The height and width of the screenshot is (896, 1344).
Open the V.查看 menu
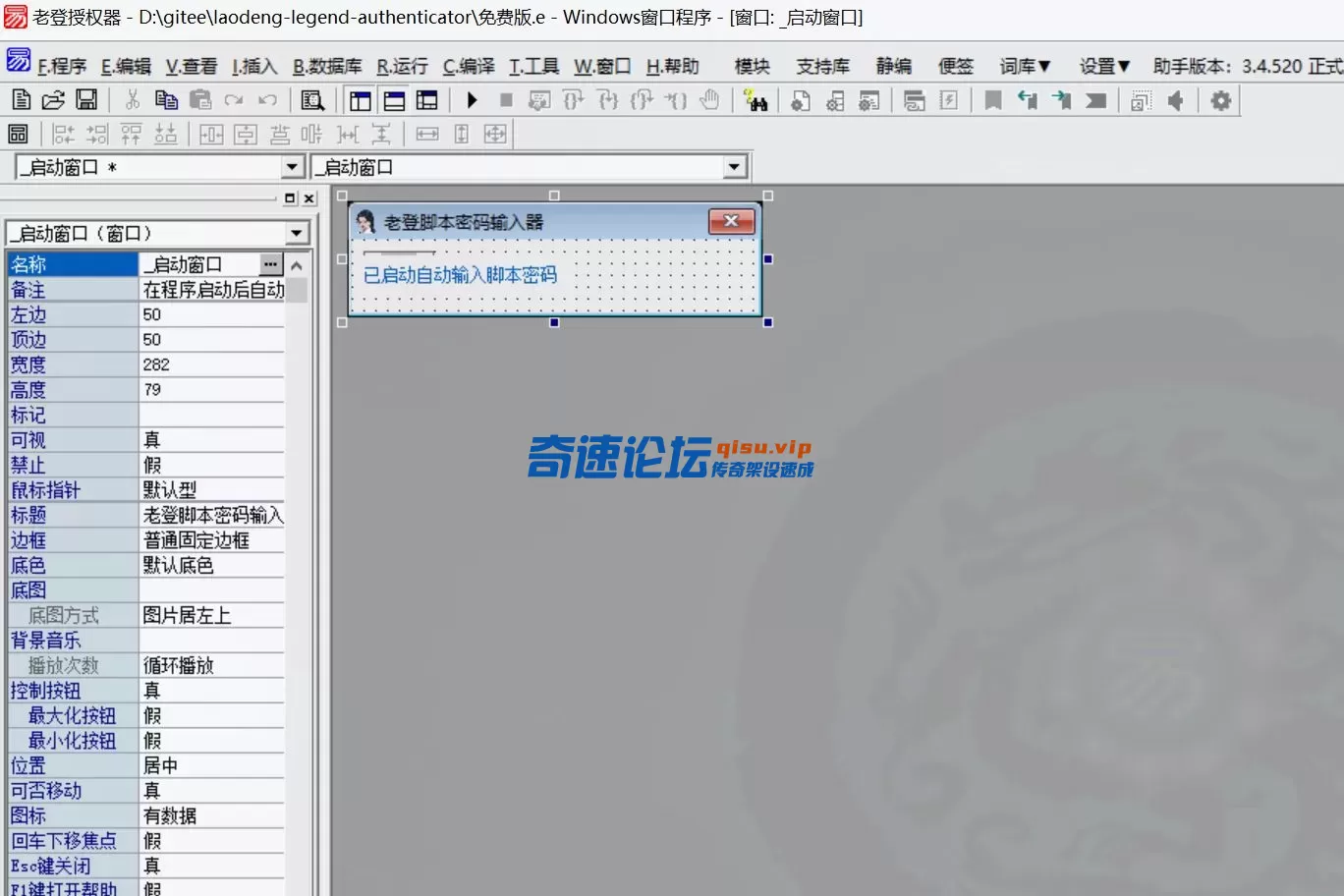191,66
